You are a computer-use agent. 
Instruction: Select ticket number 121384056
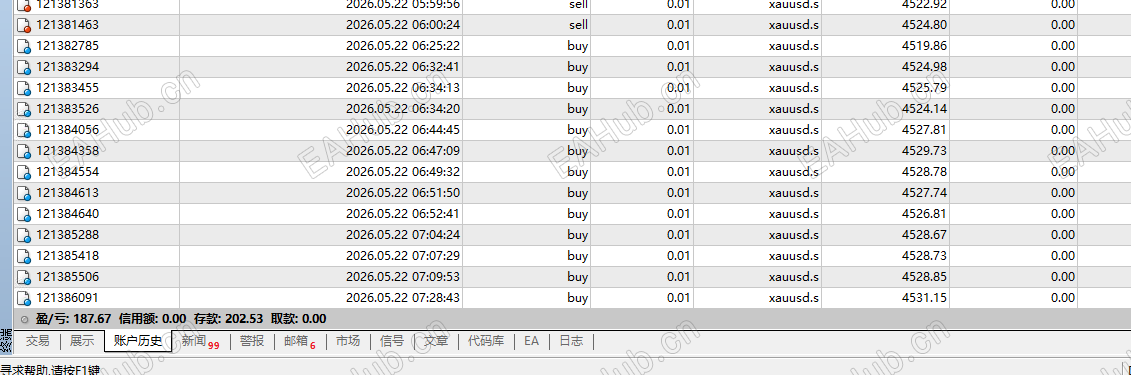click(68, 130)
